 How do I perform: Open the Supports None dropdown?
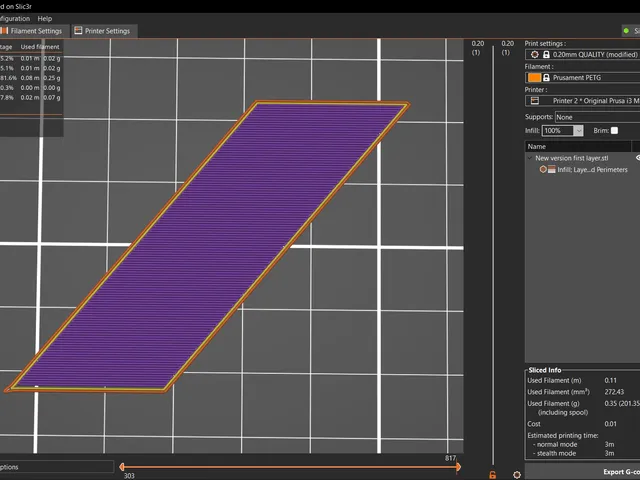pos(598,117)
